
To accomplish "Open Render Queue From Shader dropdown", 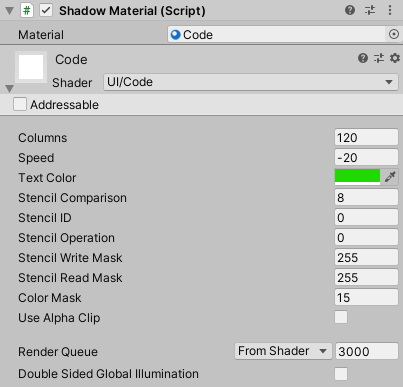I will tap(283, 351).
